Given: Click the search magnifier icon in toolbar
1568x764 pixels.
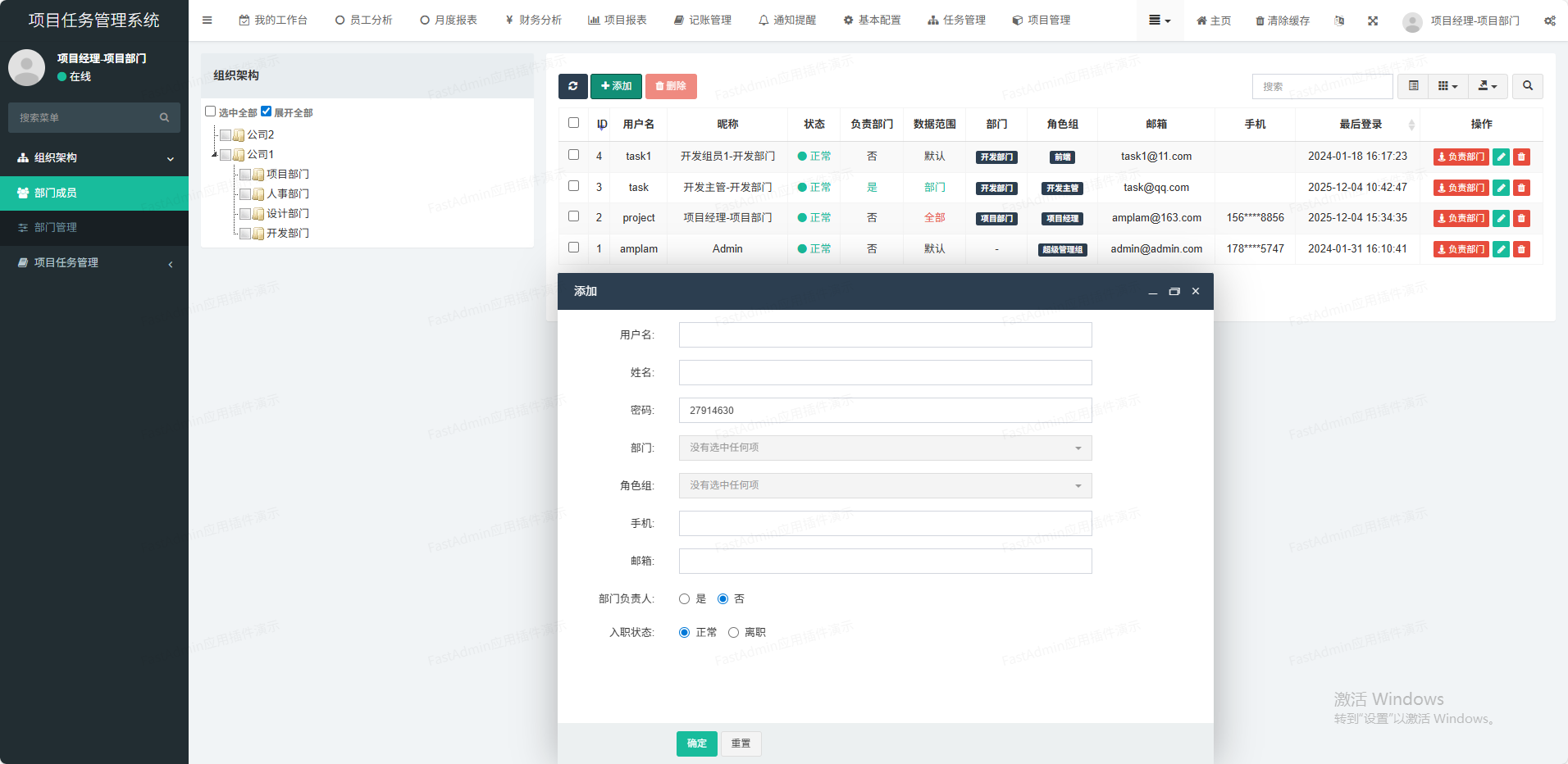Looking at the screenshot, I should tap(1527, 86).
